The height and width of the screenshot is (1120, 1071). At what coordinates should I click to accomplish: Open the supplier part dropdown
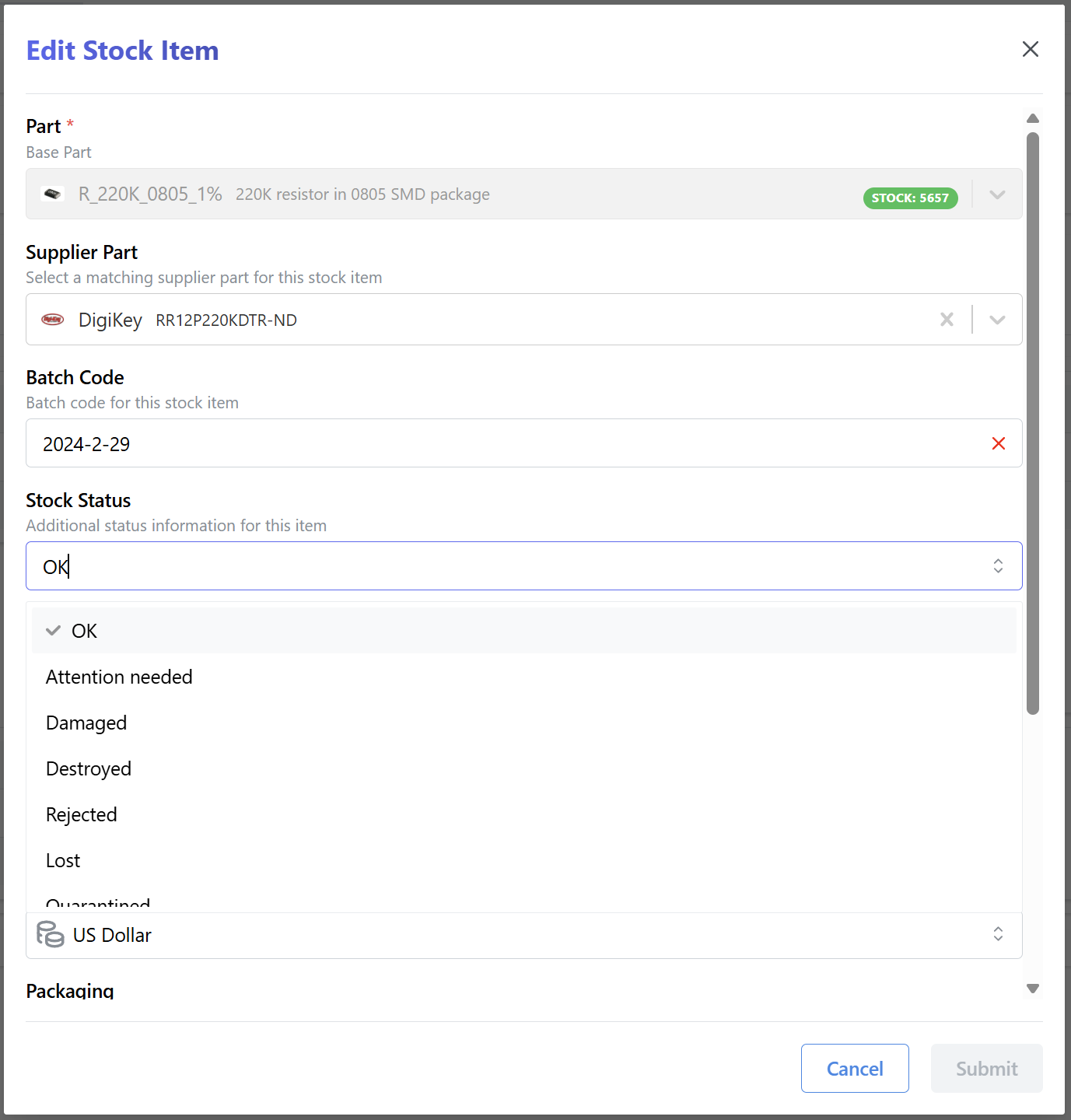click(996, 320)
